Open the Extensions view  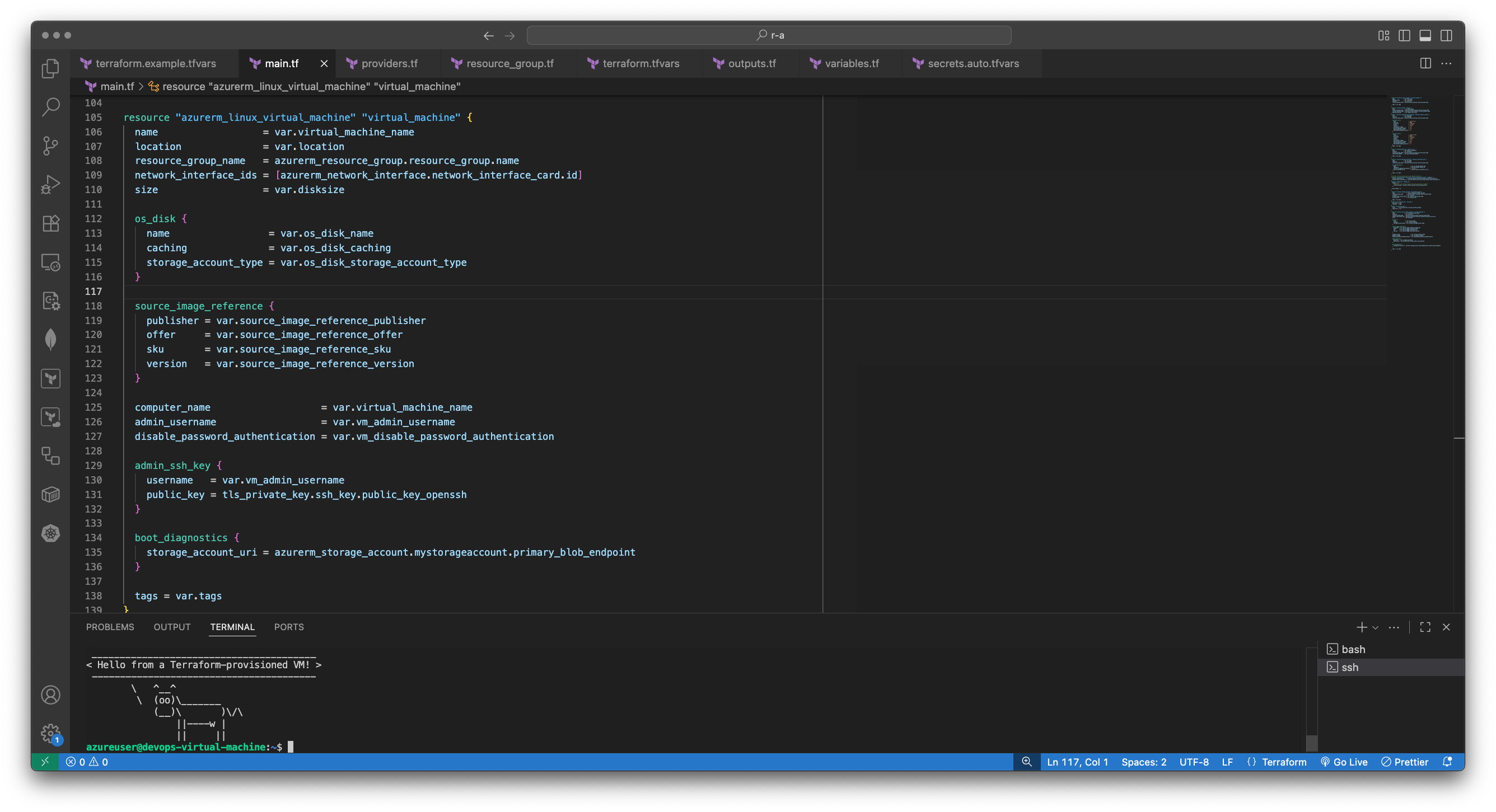point(50,223)
